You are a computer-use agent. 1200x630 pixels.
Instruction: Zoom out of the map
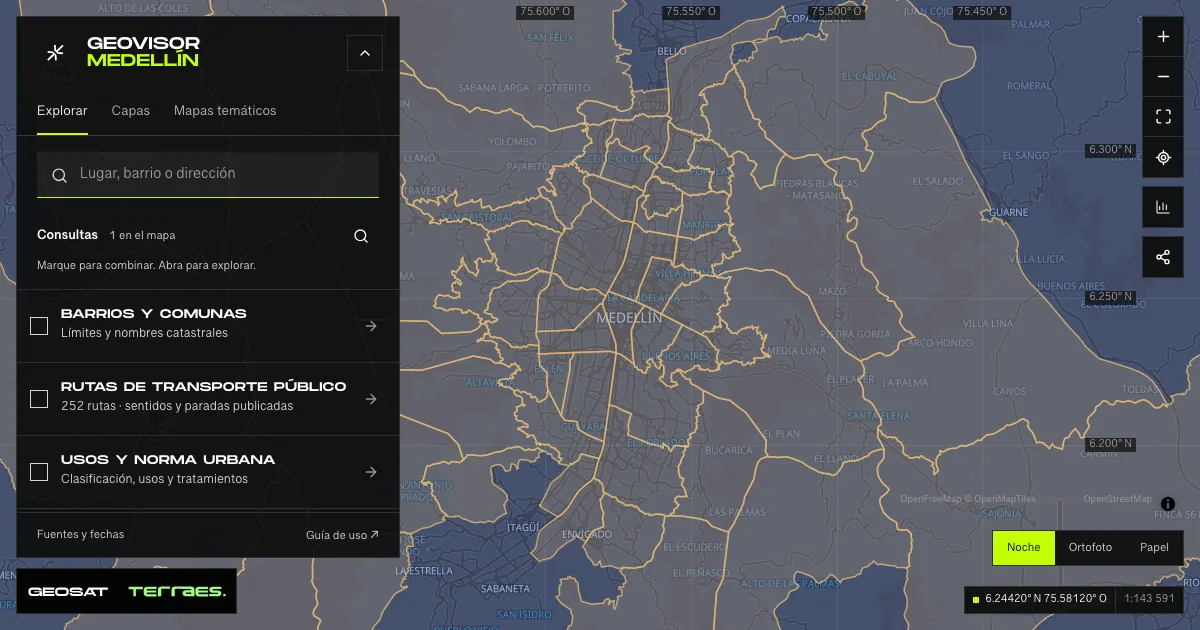point(1163,77)
